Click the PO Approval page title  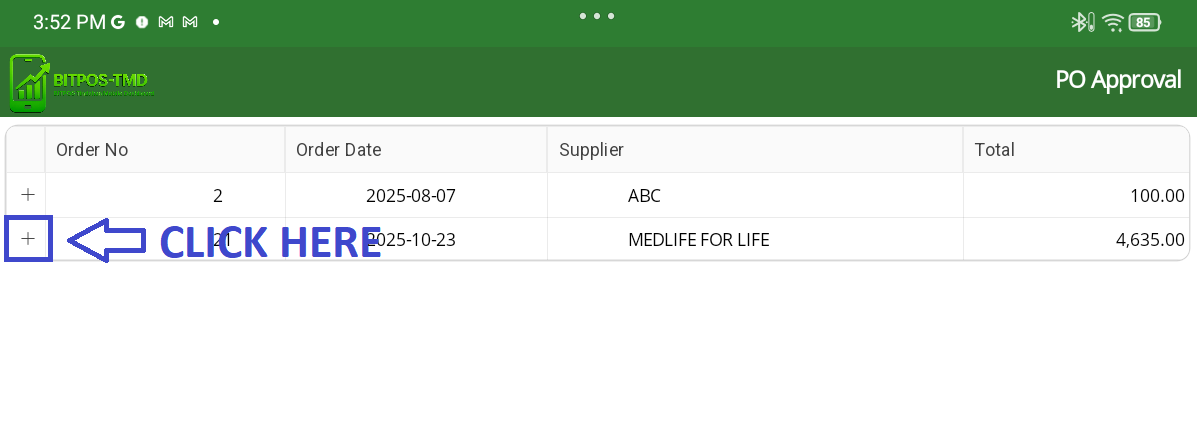[1118, 80]
